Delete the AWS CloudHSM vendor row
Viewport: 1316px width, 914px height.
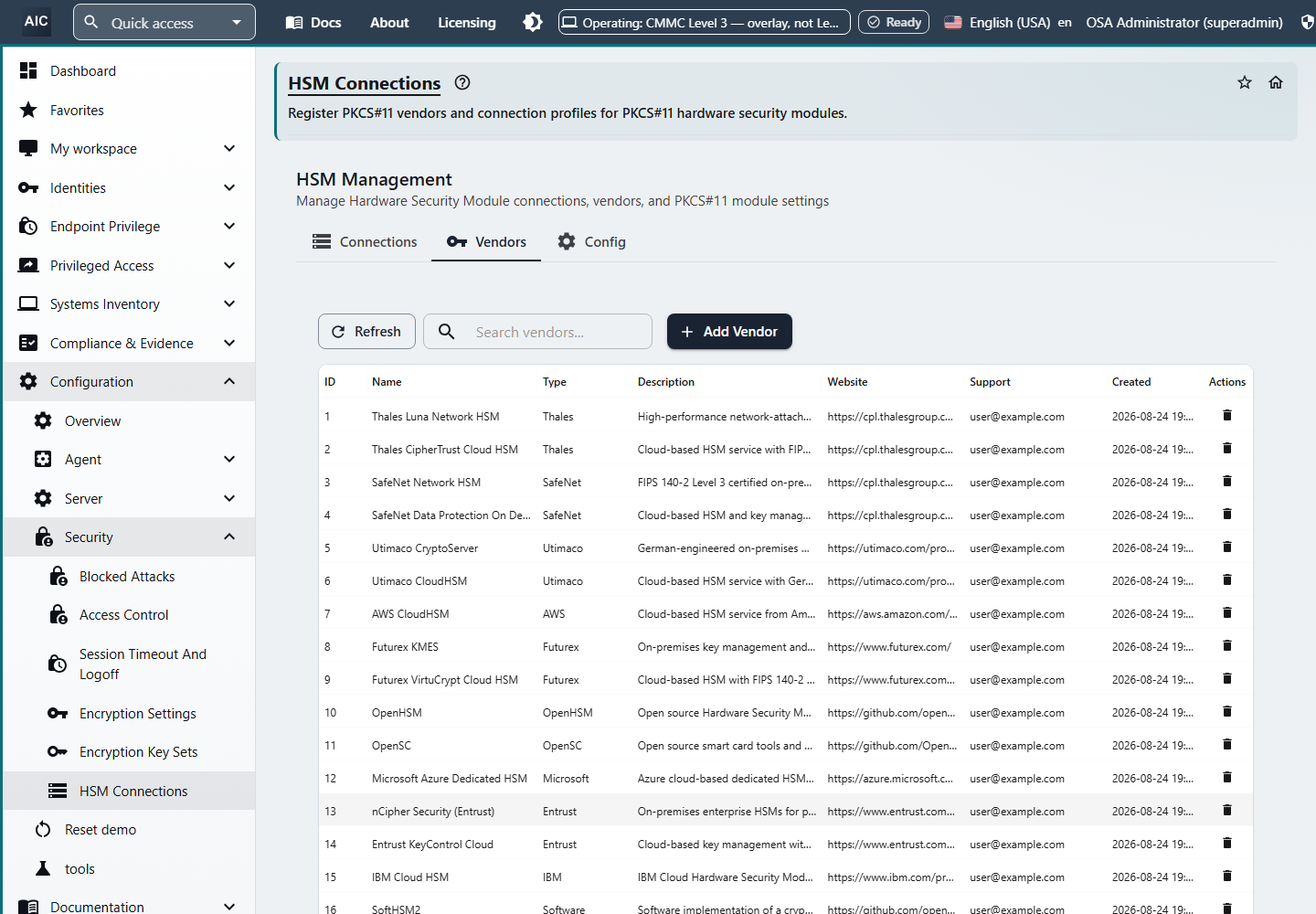point(1227,613)
